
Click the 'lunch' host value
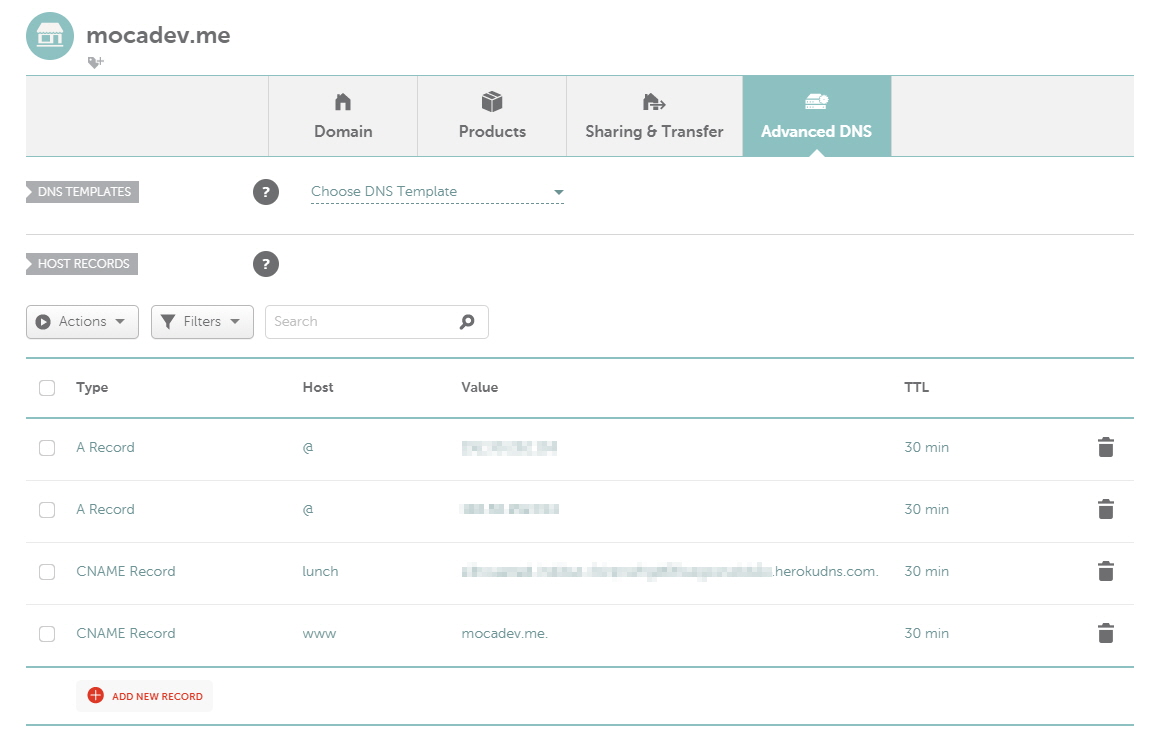320,571
